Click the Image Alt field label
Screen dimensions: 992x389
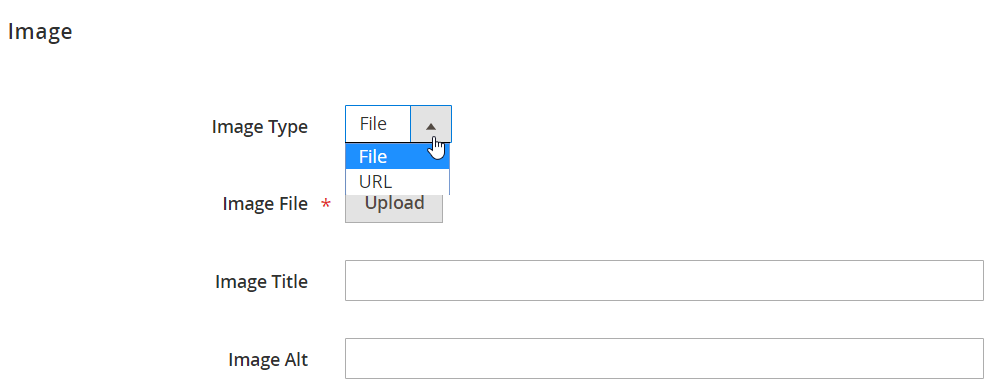pos(268,360)
